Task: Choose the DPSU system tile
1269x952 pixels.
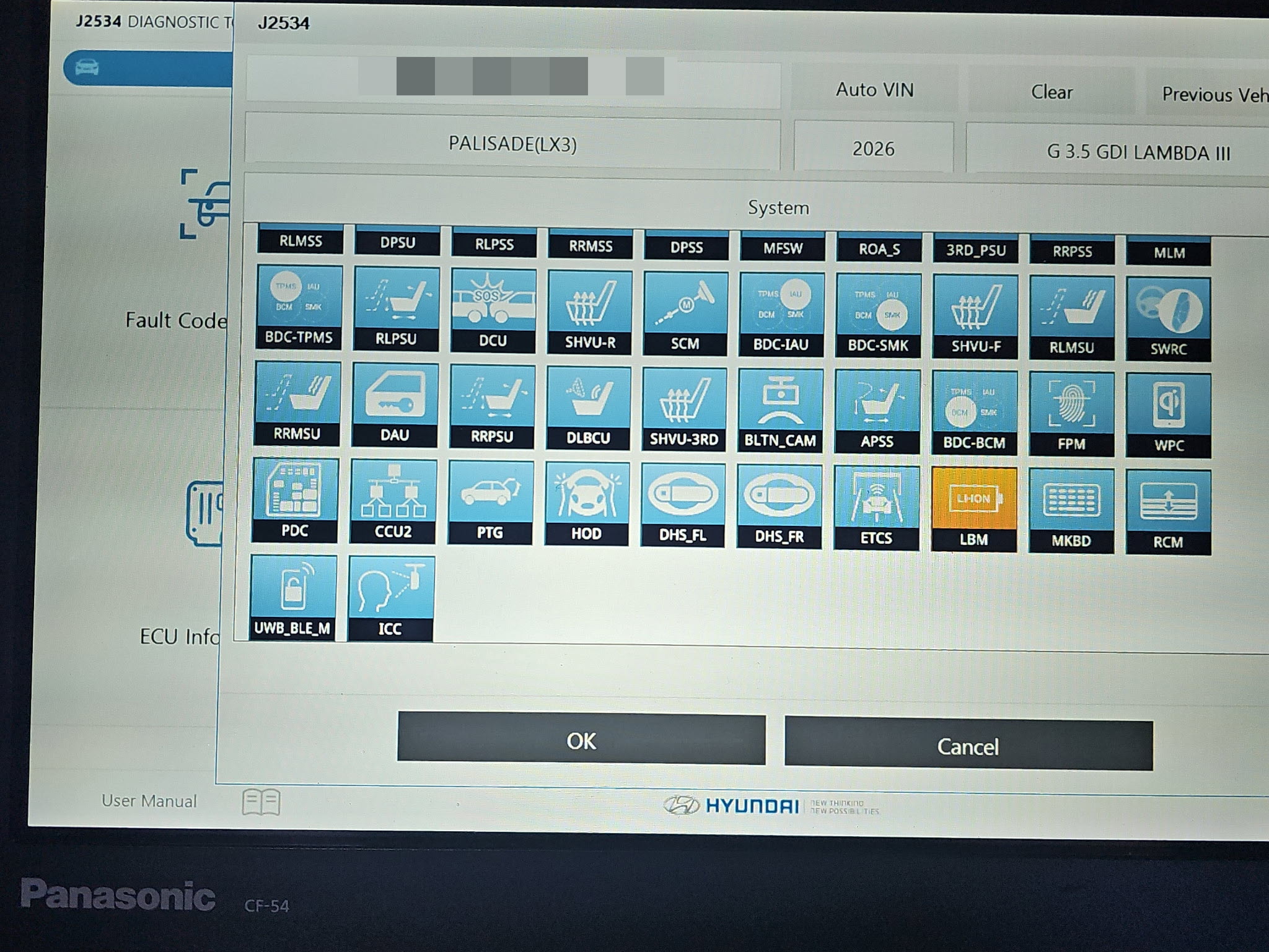Action: pyautogui.click(x=398, y=240)
